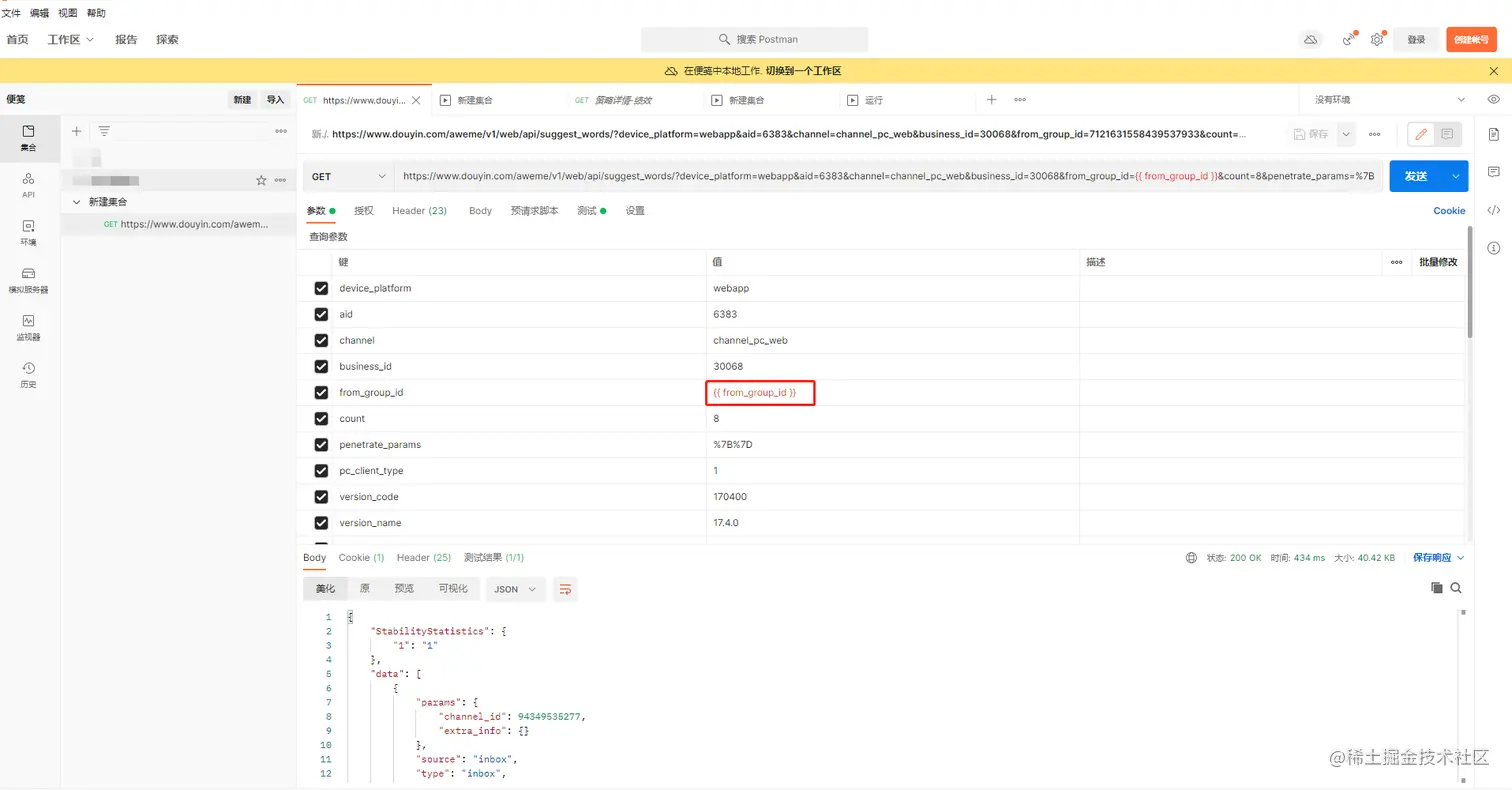Click the comment mode icon beside pencil

[1447, 134]
